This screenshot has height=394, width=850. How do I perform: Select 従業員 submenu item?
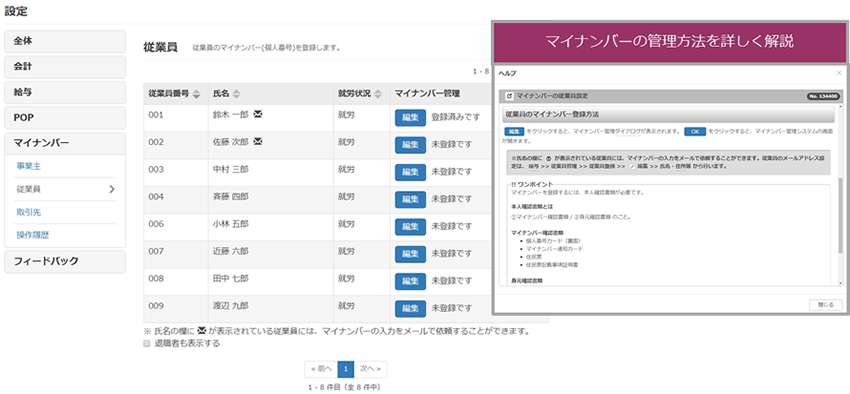coord(65,189)
